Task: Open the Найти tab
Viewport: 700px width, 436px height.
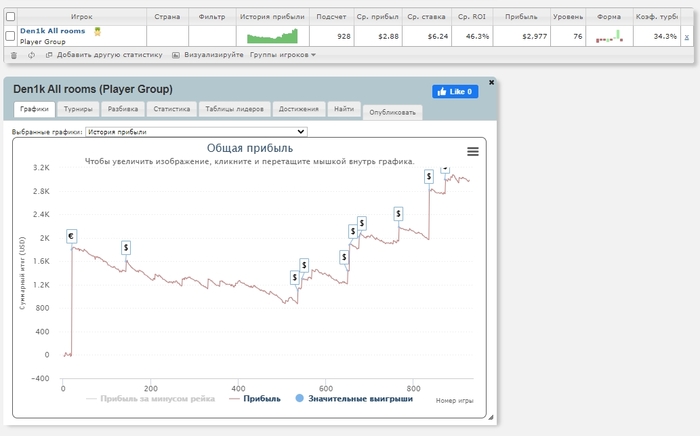Action: click(344, 109)
